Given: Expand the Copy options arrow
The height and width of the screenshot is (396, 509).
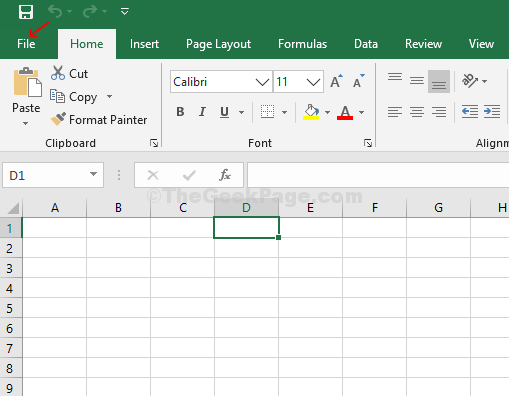Looking at the screenshot, I should point(109,97).
